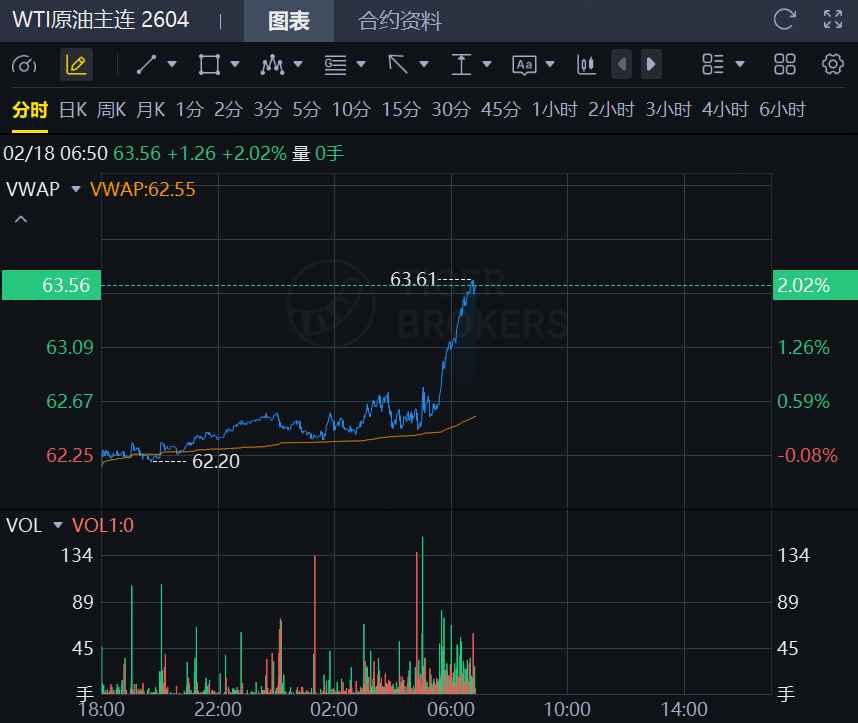Click the 62.67 price axis label
Viewport: 858px width, 723px height.
pos(69,401)
